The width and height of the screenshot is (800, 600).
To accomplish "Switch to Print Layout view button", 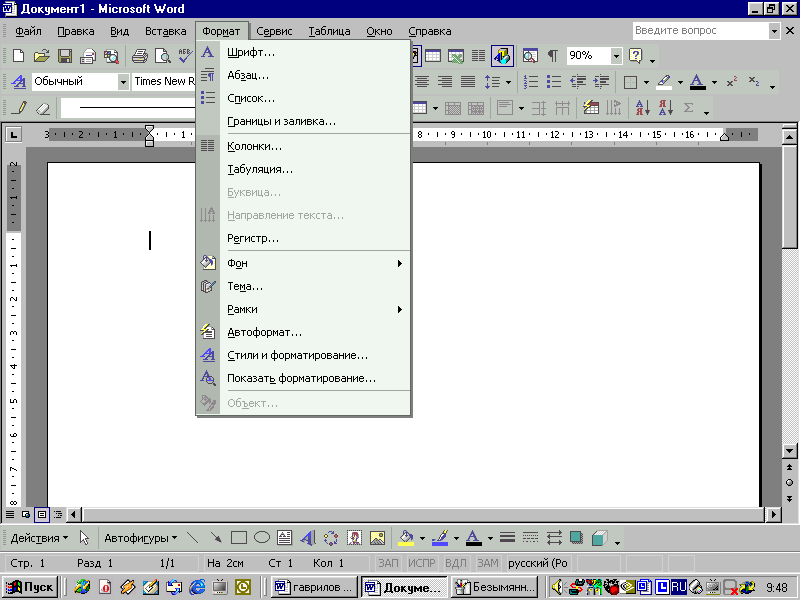I will [x=42, y=514].
